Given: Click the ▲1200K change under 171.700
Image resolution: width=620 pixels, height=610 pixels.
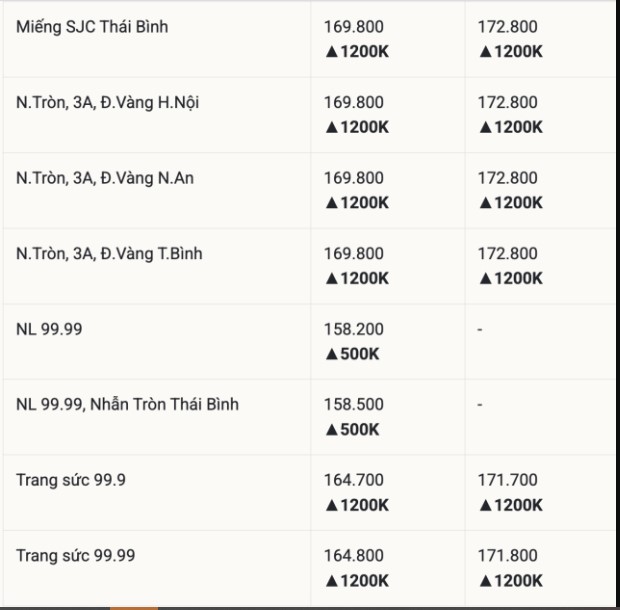Looking at the screenshot, I should point(510,505).
